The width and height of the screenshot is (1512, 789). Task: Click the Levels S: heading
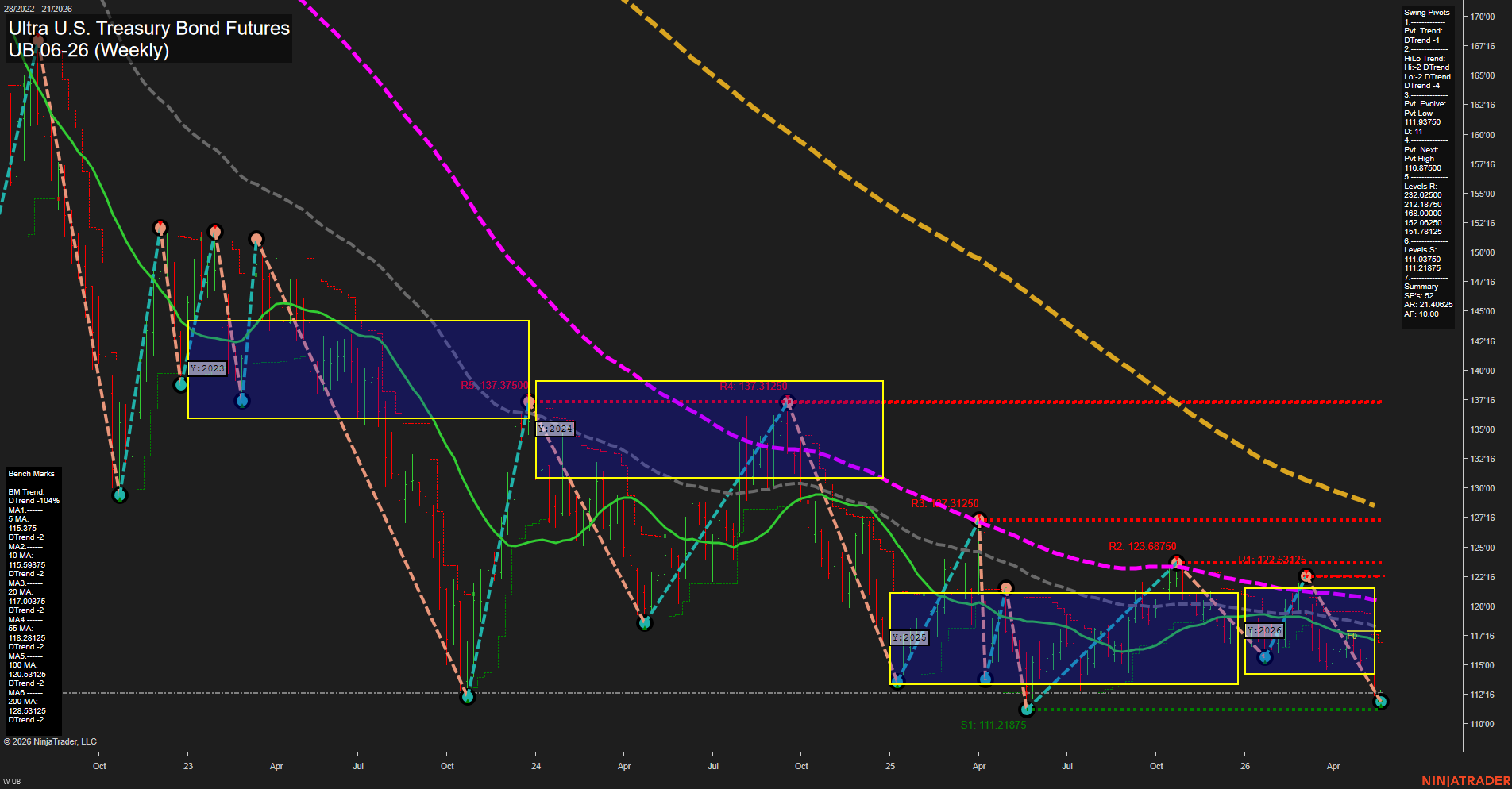point(1421,250)
